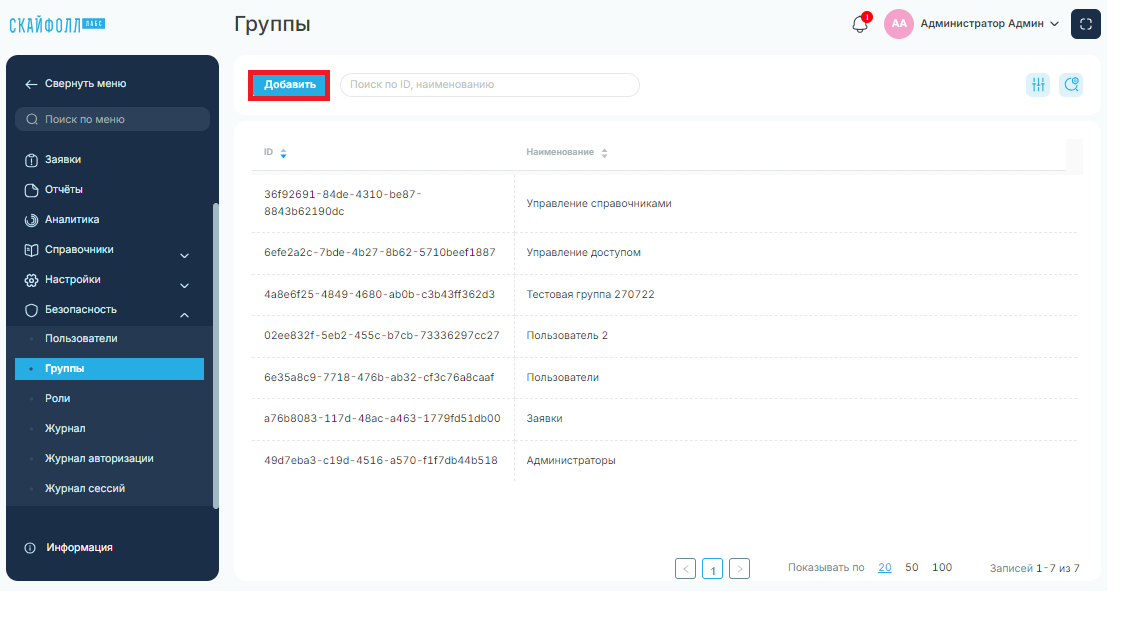This screenshot has width=1128, height=617.
Task: Sort table by Наименование column arrows
Action: [x=604, y=153]
